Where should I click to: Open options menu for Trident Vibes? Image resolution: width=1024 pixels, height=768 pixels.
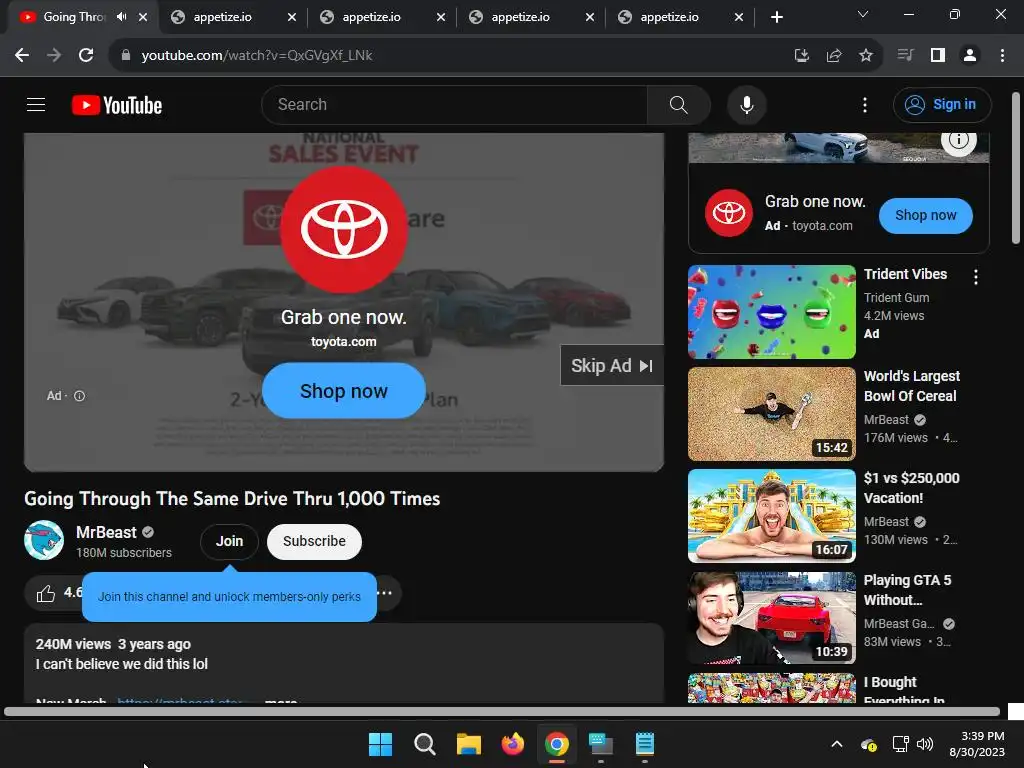coord(976,277)
